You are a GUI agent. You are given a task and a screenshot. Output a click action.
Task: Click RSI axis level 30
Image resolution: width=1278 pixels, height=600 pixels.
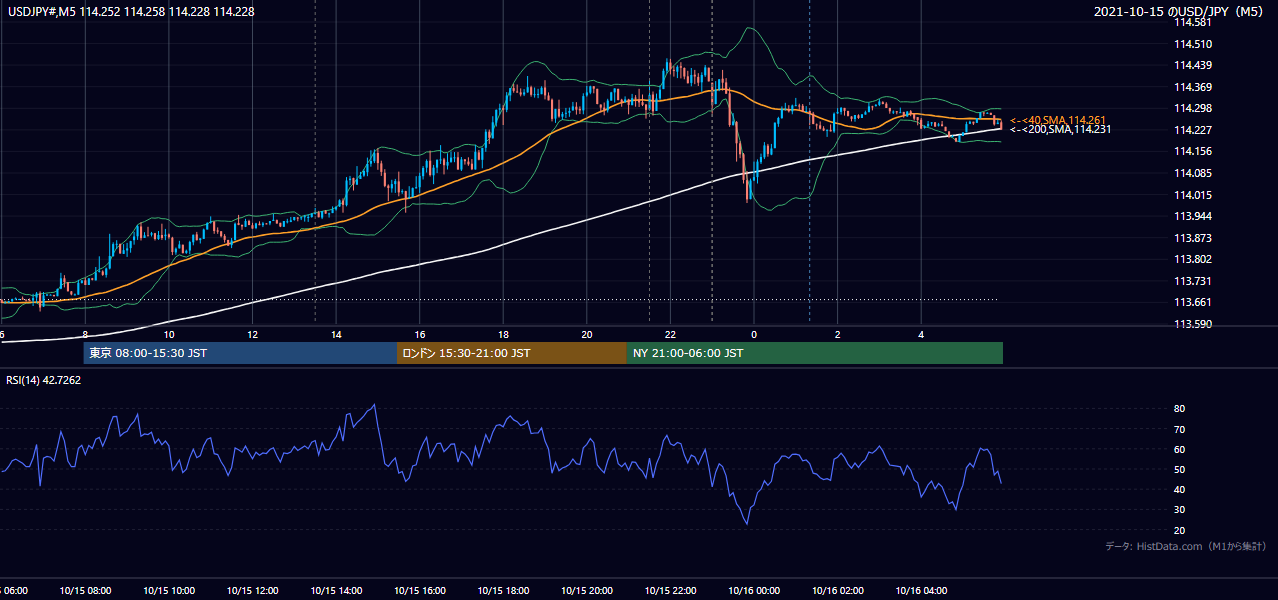pyautogui.click(x=1179, y=510)
